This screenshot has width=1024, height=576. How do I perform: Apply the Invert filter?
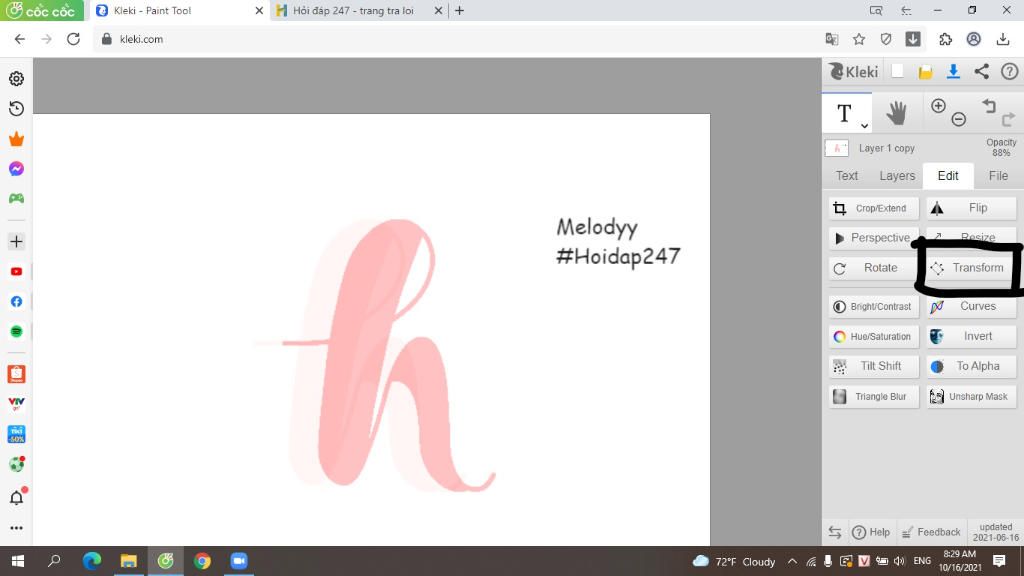point(971,336)
